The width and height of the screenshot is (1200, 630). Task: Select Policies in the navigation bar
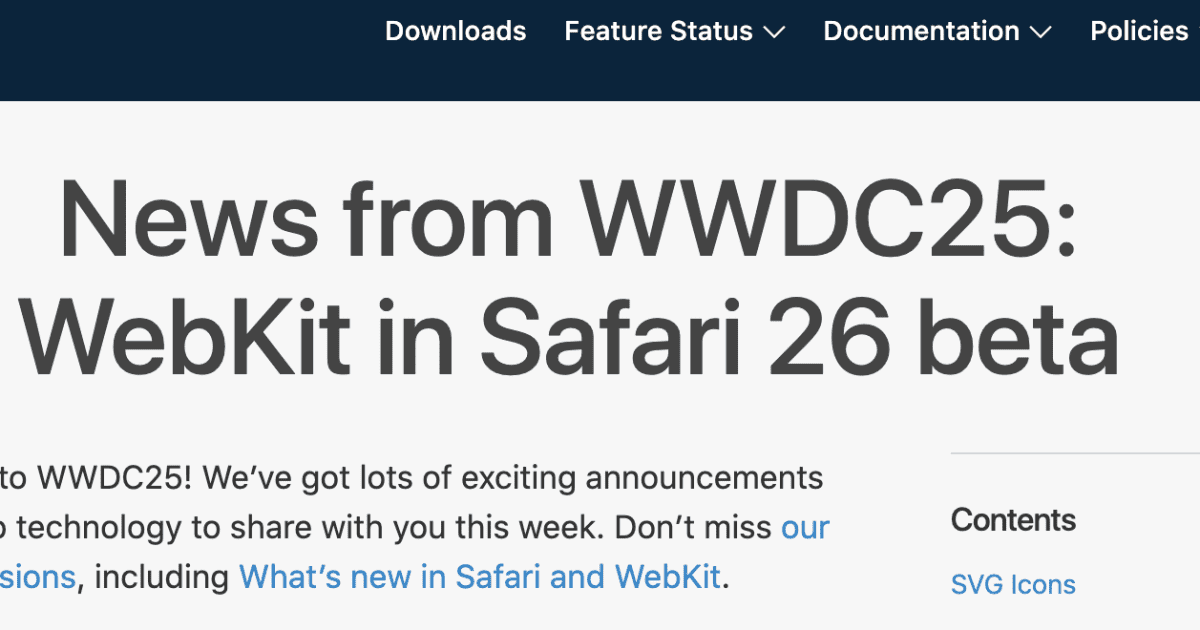[x=1138, y=32]
